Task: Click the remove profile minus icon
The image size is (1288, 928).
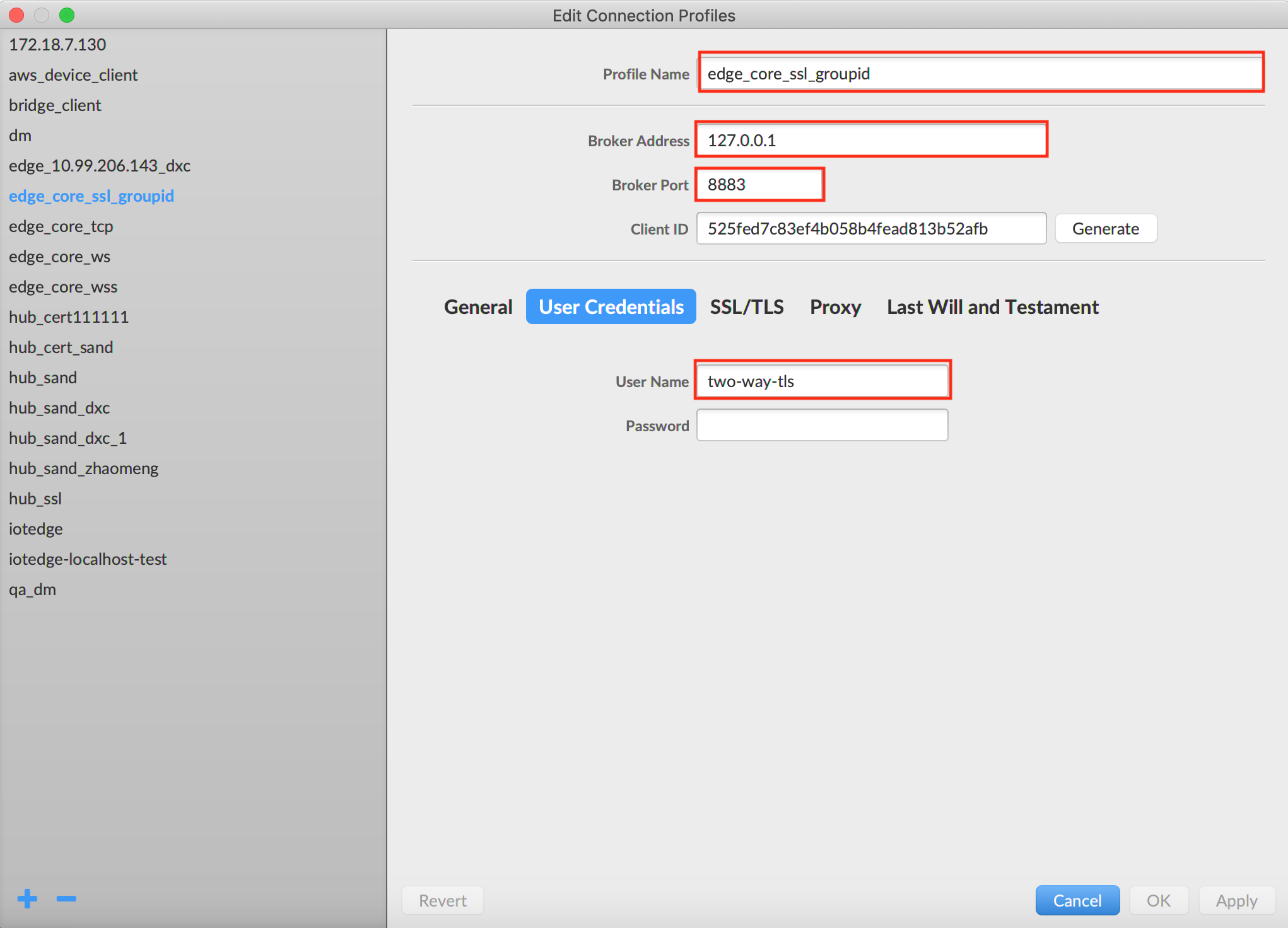Action: (66, 897)
